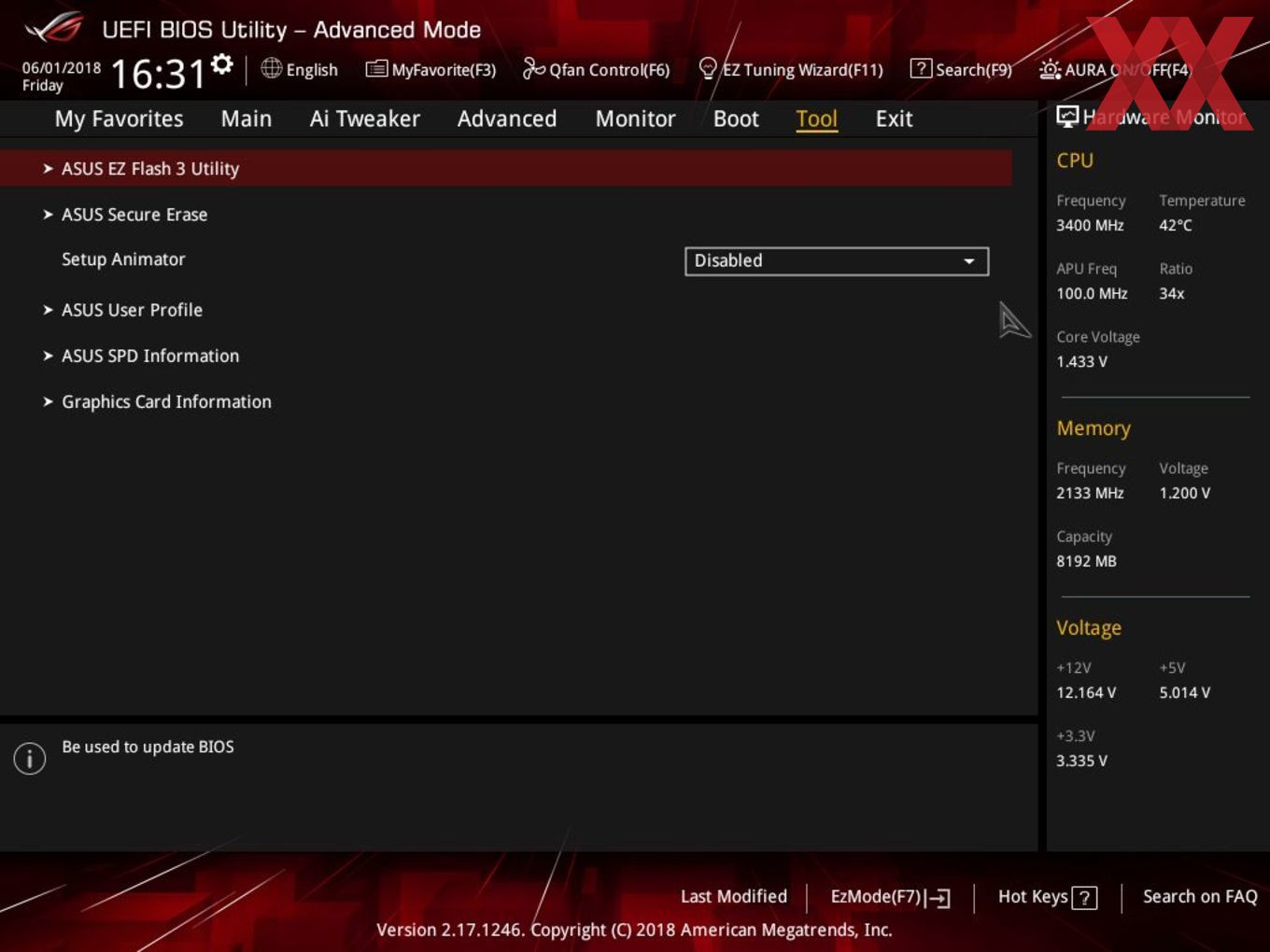Screen dimensions: 1270x952
Task: Change language from English
Action: click(312, 70)
